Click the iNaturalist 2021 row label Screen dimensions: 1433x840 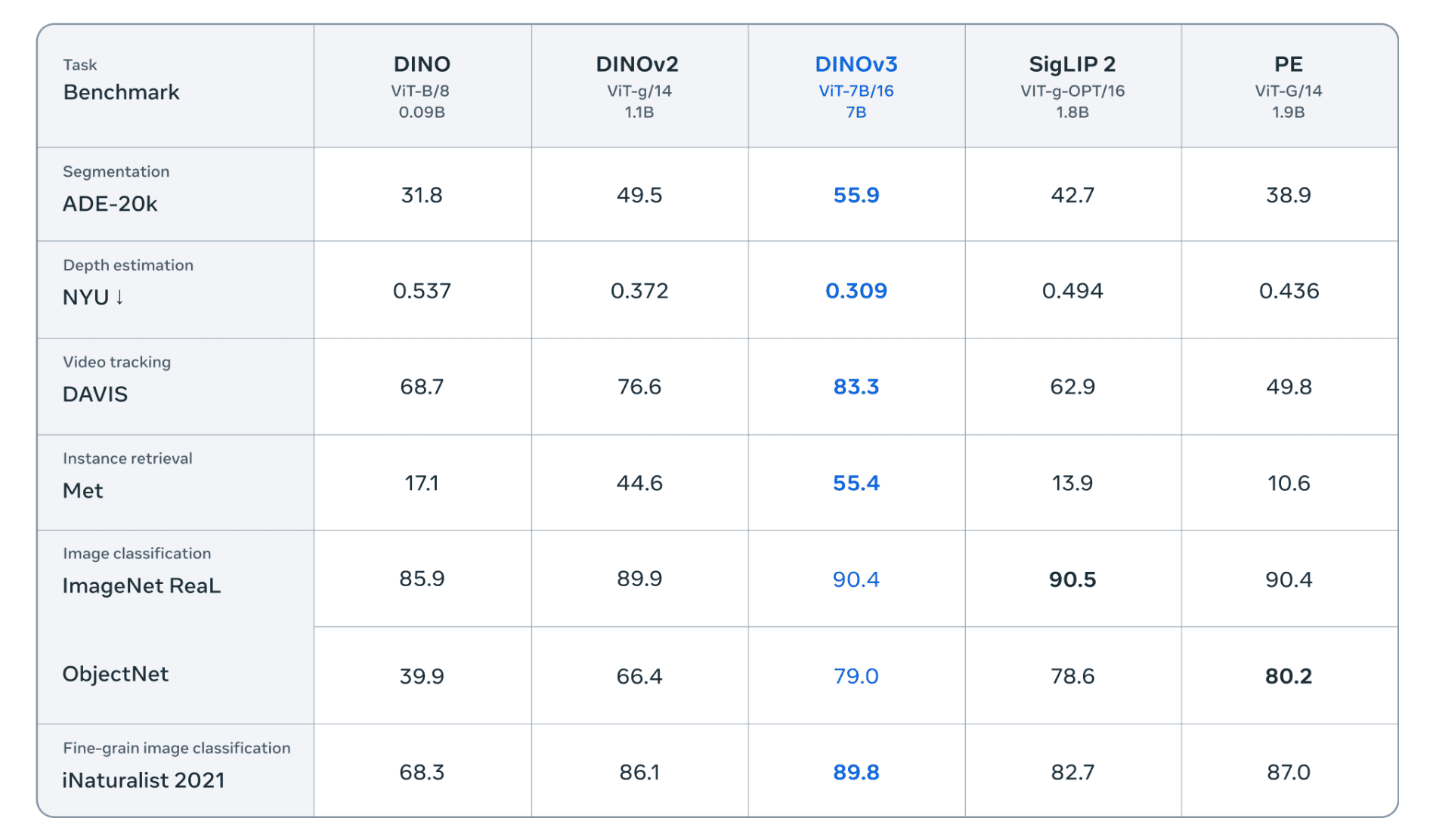click(144, 780)
